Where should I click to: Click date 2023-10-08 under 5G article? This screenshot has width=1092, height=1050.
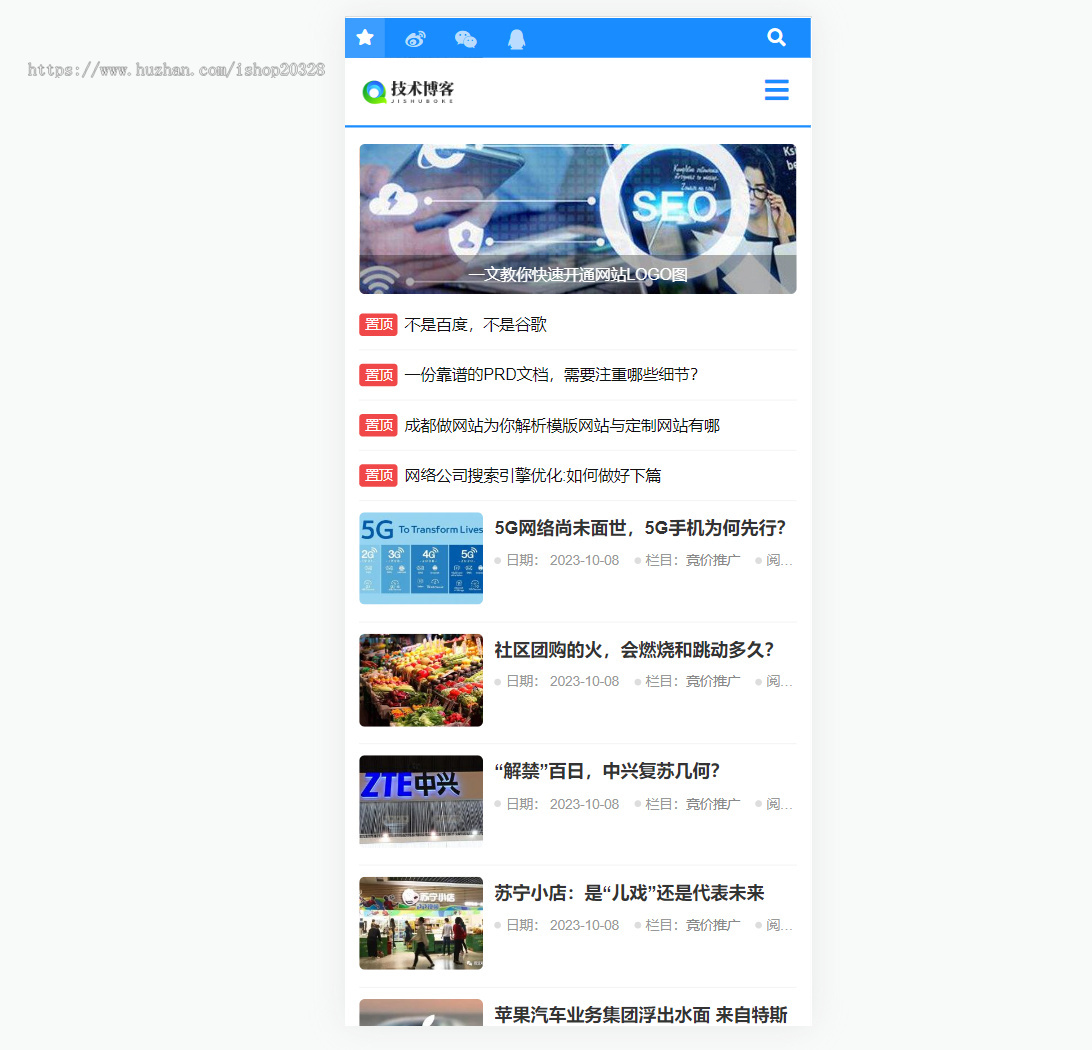[x=584, y=561]
